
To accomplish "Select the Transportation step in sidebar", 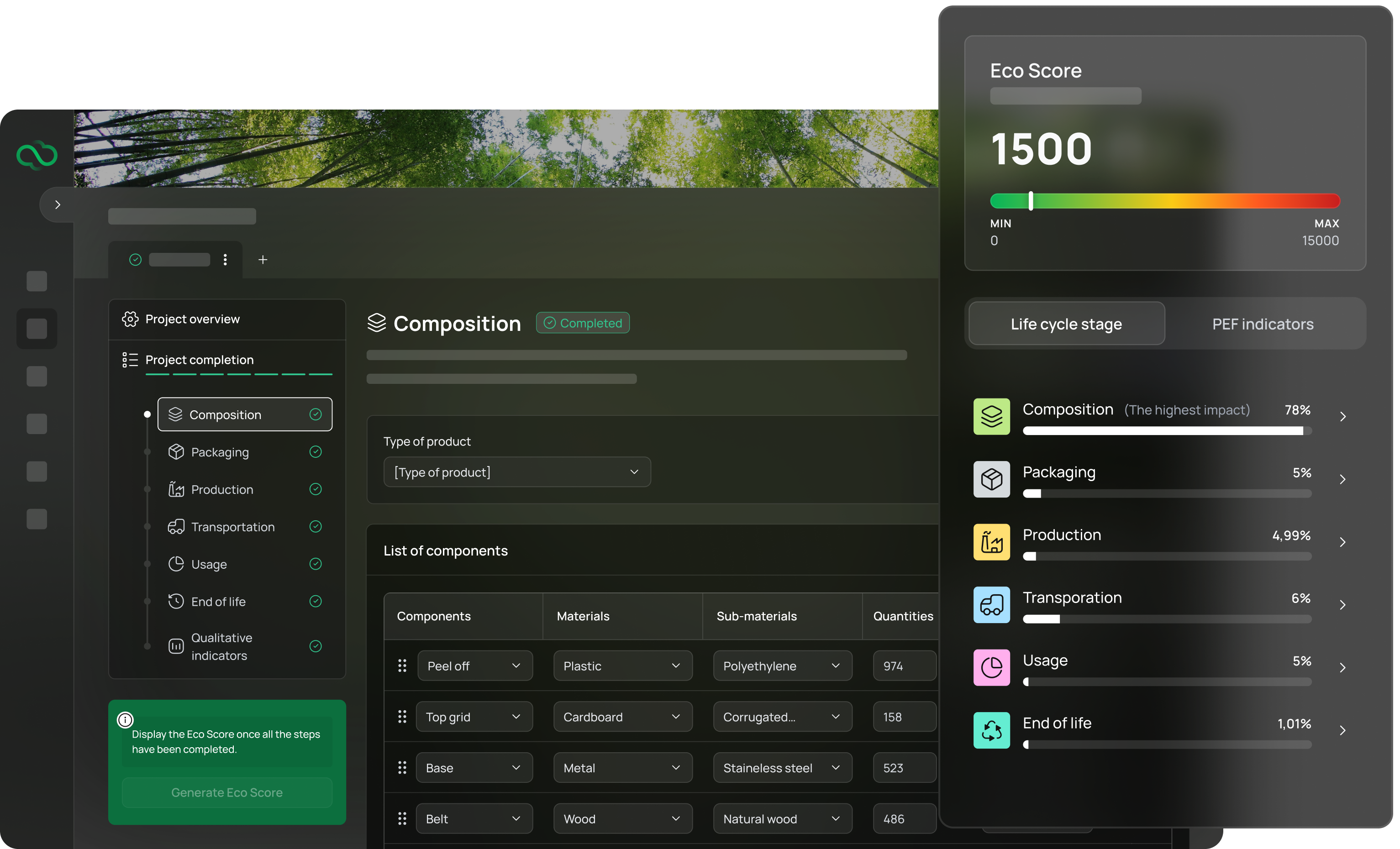I will pyautogui.click(x=245, y=527).
